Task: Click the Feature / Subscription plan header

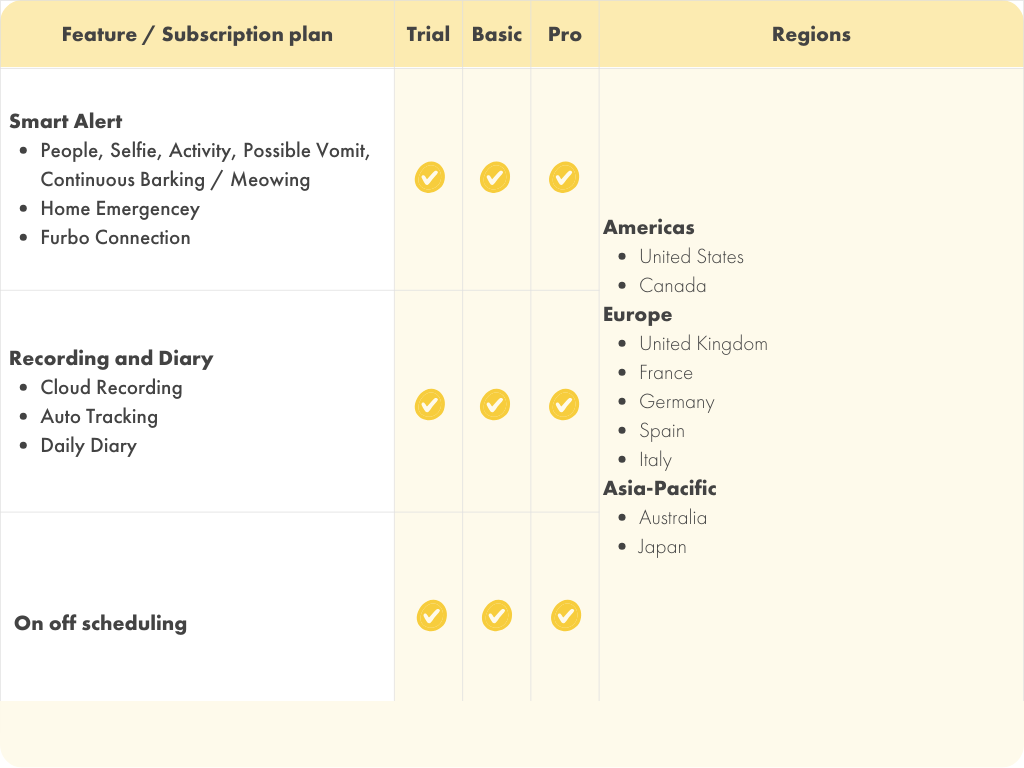Action: [x=197, y=34]
